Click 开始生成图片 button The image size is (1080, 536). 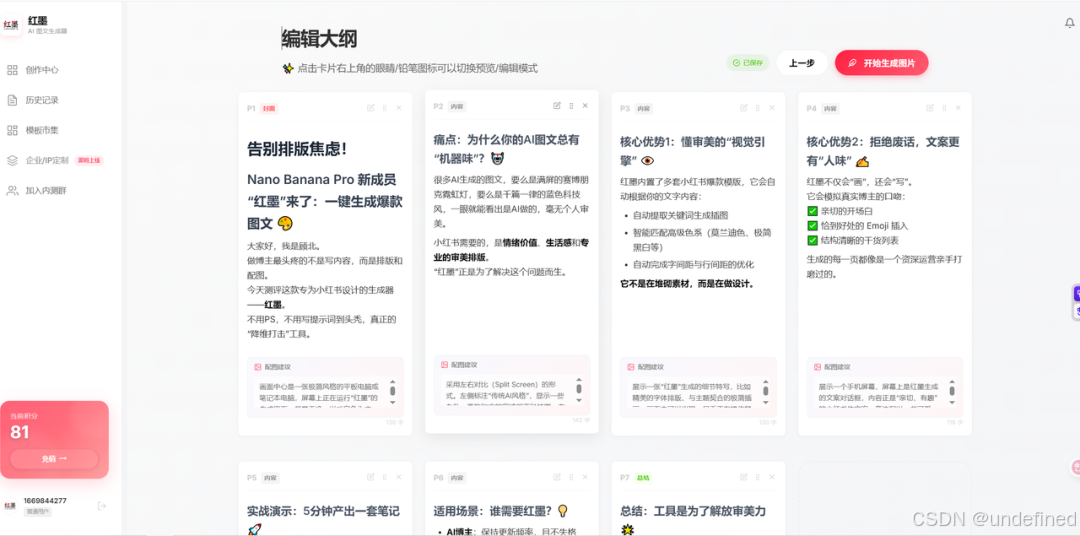coord(882,63)
